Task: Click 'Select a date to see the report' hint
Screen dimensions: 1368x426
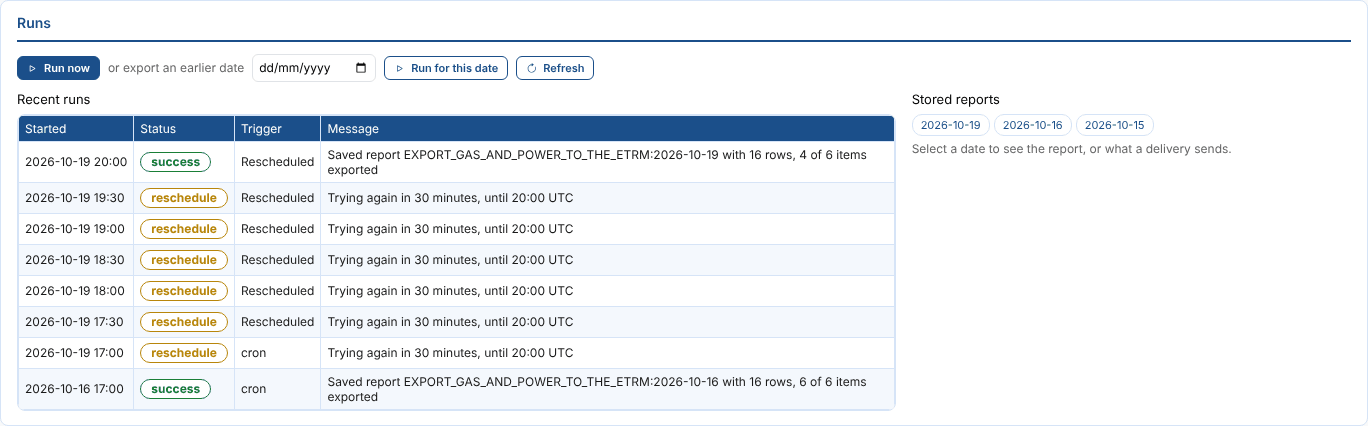Action: (x=1071, y=149)
